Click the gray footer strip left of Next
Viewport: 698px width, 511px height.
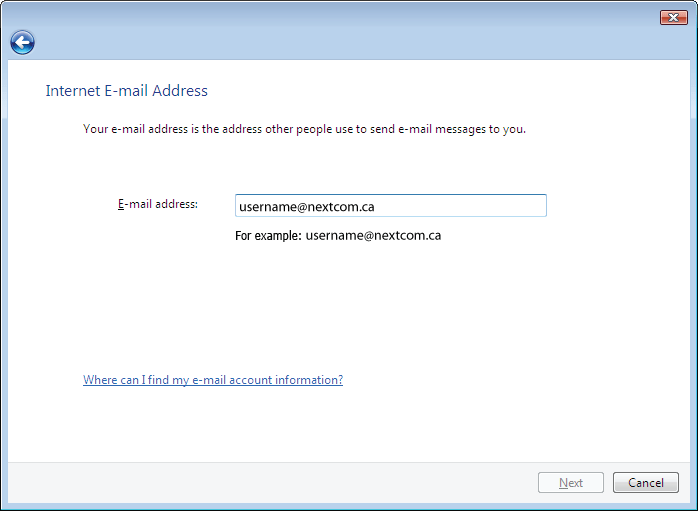click(x=267, y=483)
